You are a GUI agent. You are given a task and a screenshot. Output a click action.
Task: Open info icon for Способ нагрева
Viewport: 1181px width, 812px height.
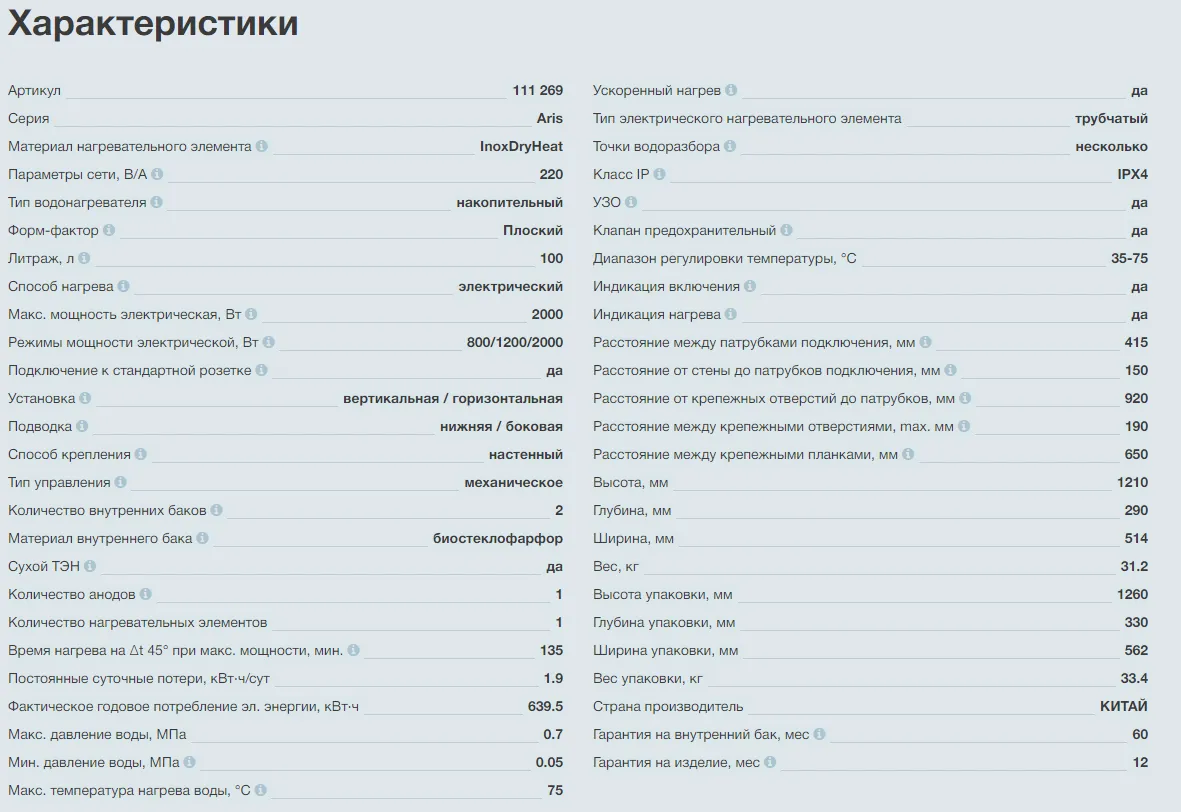[x=123, y=286]
